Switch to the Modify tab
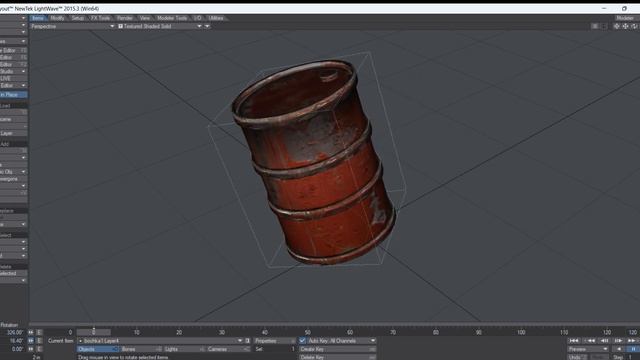Image resolution: width=640 pixels, height=360 pixels. click(x=57, y=18)
